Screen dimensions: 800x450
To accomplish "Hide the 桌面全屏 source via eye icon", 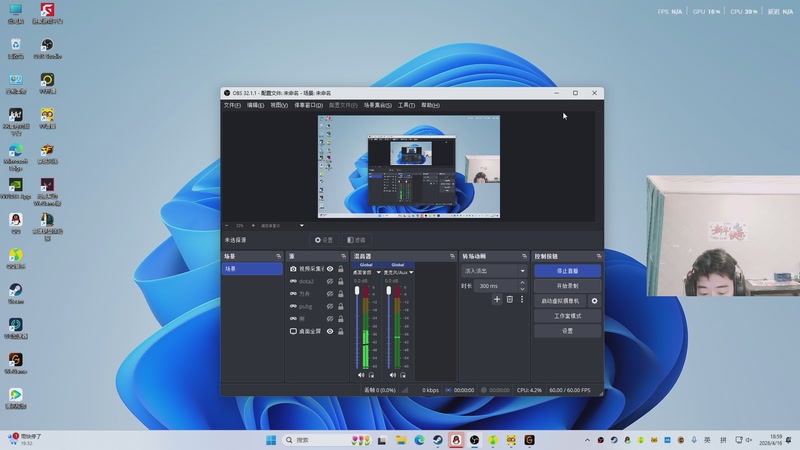I will 330,331.
